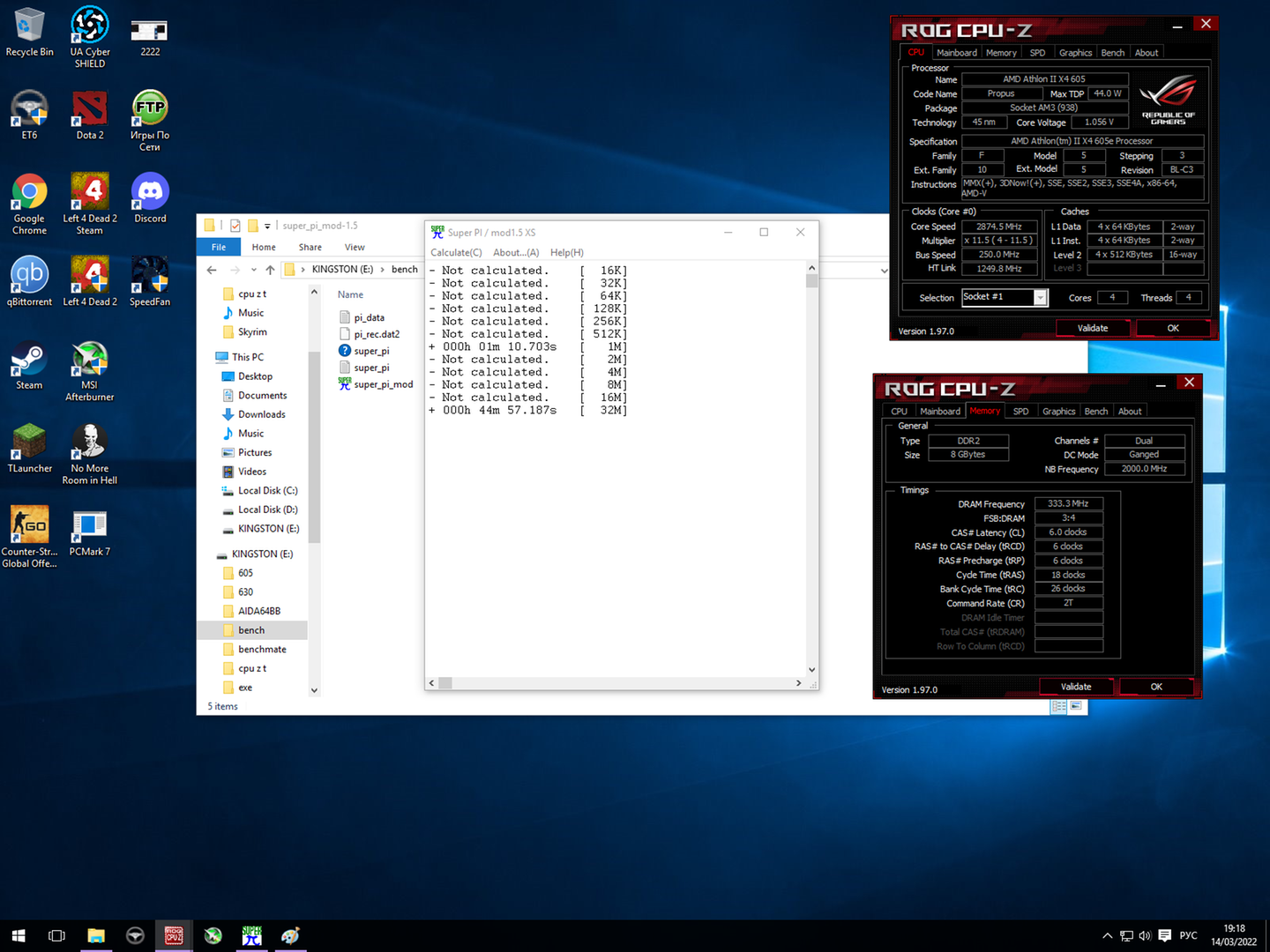The width and height of the screenshot is (1270, 952).
Task: Switch Explorer to details view
Action: click(1058, 707)
